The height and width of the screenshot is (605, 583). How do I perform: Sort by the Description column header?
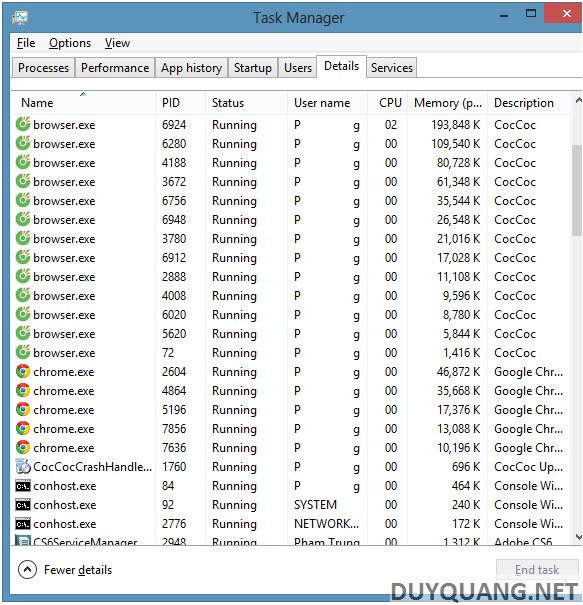pyautogui.click(x=529, y=103)
